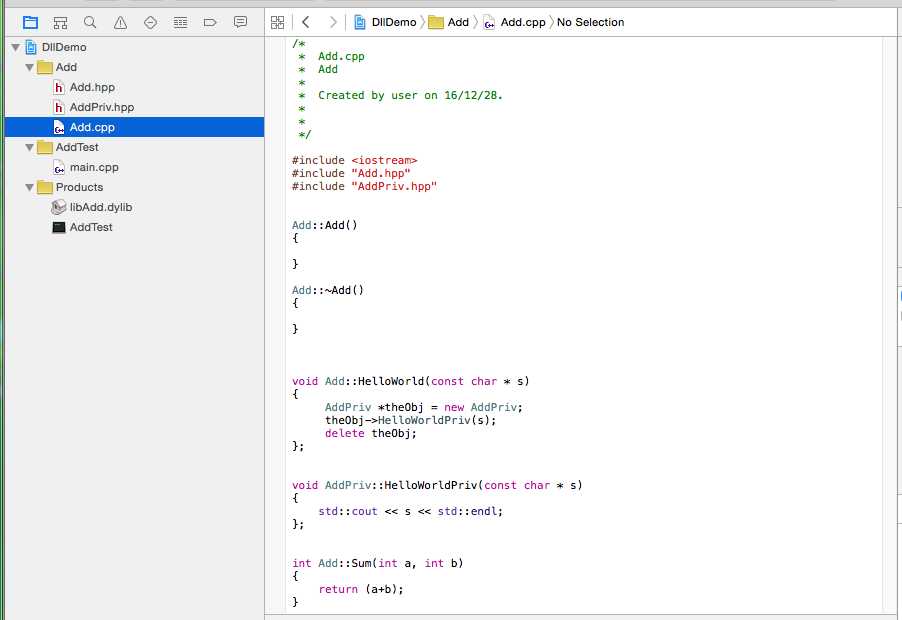
Task: Open the Test navigator diamond icon
Action: (150, 22)
